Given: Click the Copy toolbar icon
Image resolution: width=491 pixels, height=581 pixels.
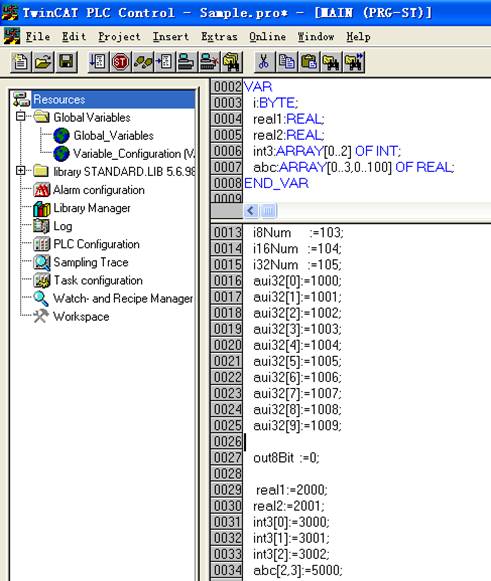Looking at the screenshot, I should coord(287,62).
